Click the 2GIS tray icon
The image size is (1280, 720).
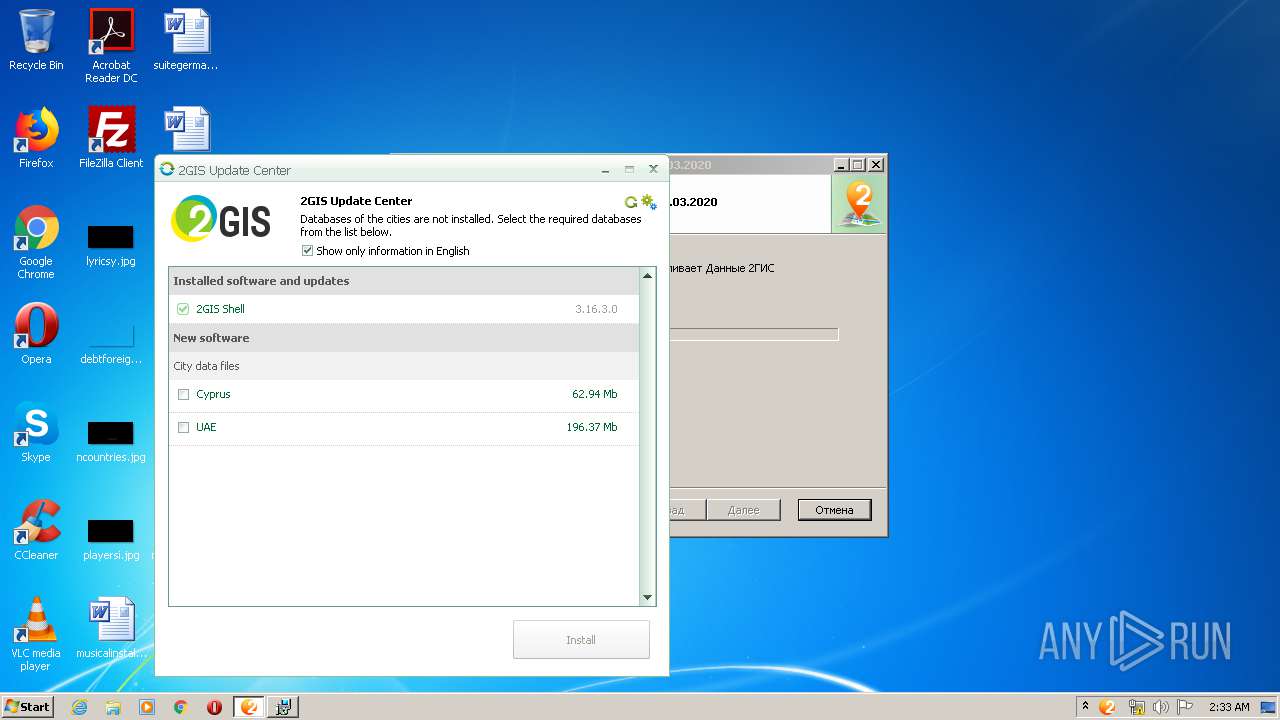click(1107, 707)
